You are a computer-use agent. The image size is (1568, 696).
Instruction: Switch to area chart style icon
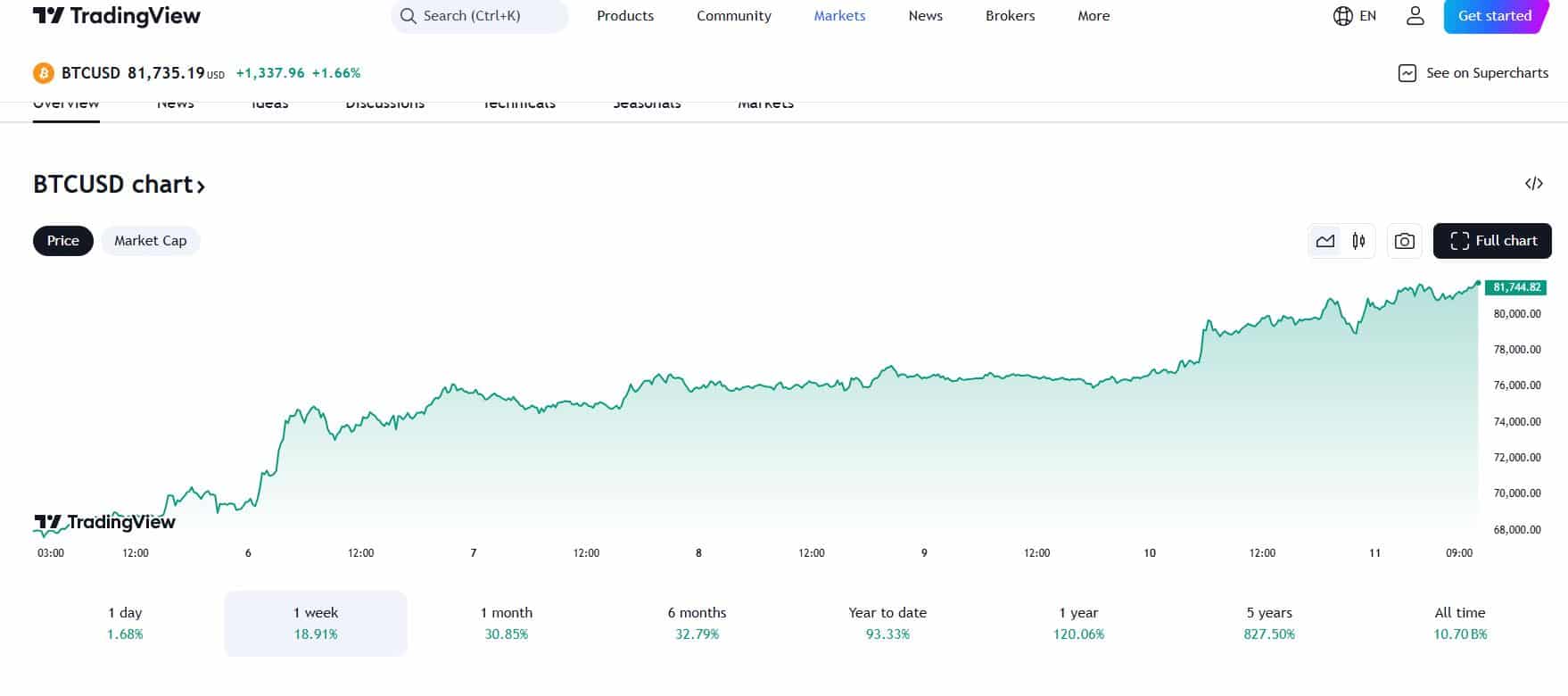point(1325,241)
